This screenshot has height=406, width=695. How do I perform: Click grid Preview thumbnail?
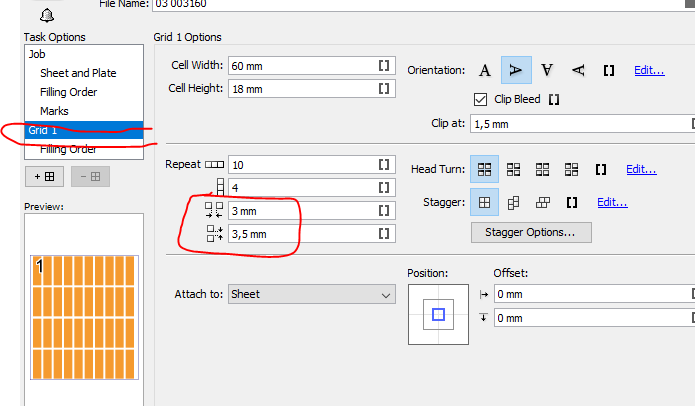point(84,317)
